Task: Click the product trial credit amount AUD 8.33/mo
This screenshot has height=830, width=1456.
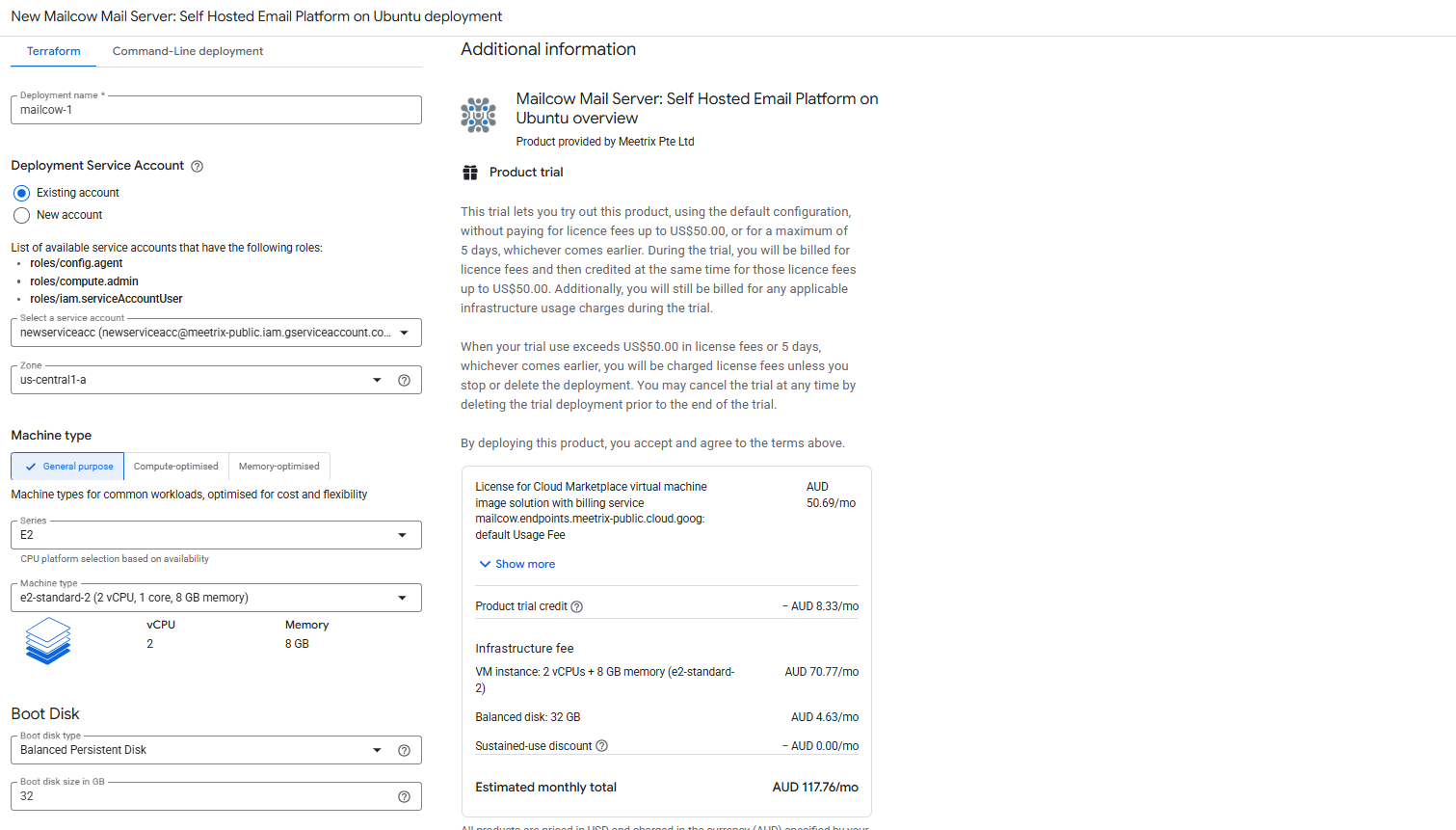Action: coord(821,606)
